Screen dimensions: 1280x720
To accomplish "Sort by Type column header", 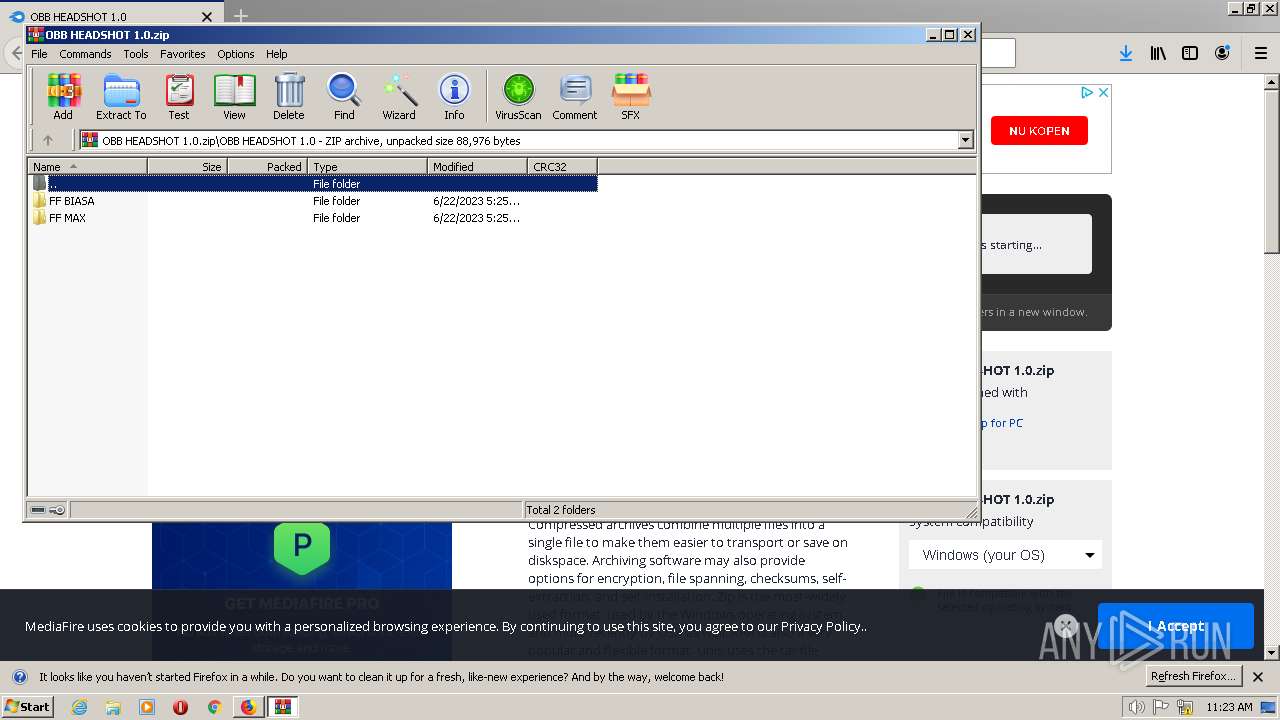I will (x=367, y=167).
